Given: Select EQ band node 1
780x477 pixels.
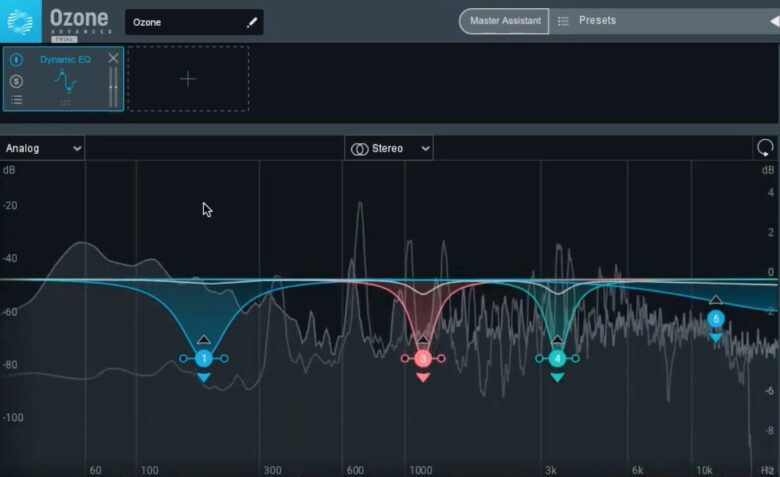Looking at the screenshot, I should 203,358.
